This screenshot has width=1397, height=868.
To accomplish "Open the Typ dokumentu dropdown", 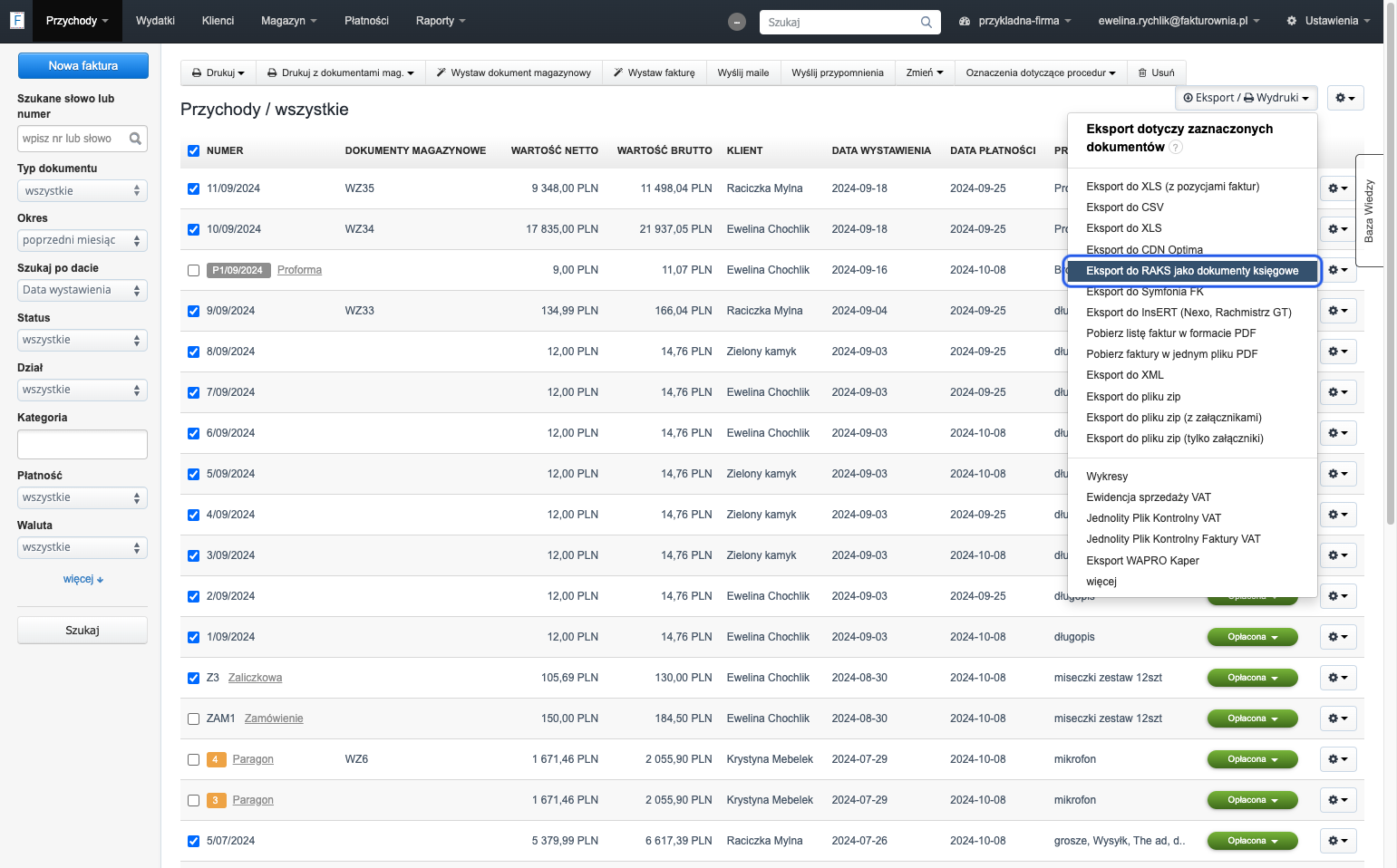I will (x=82, y=191).
